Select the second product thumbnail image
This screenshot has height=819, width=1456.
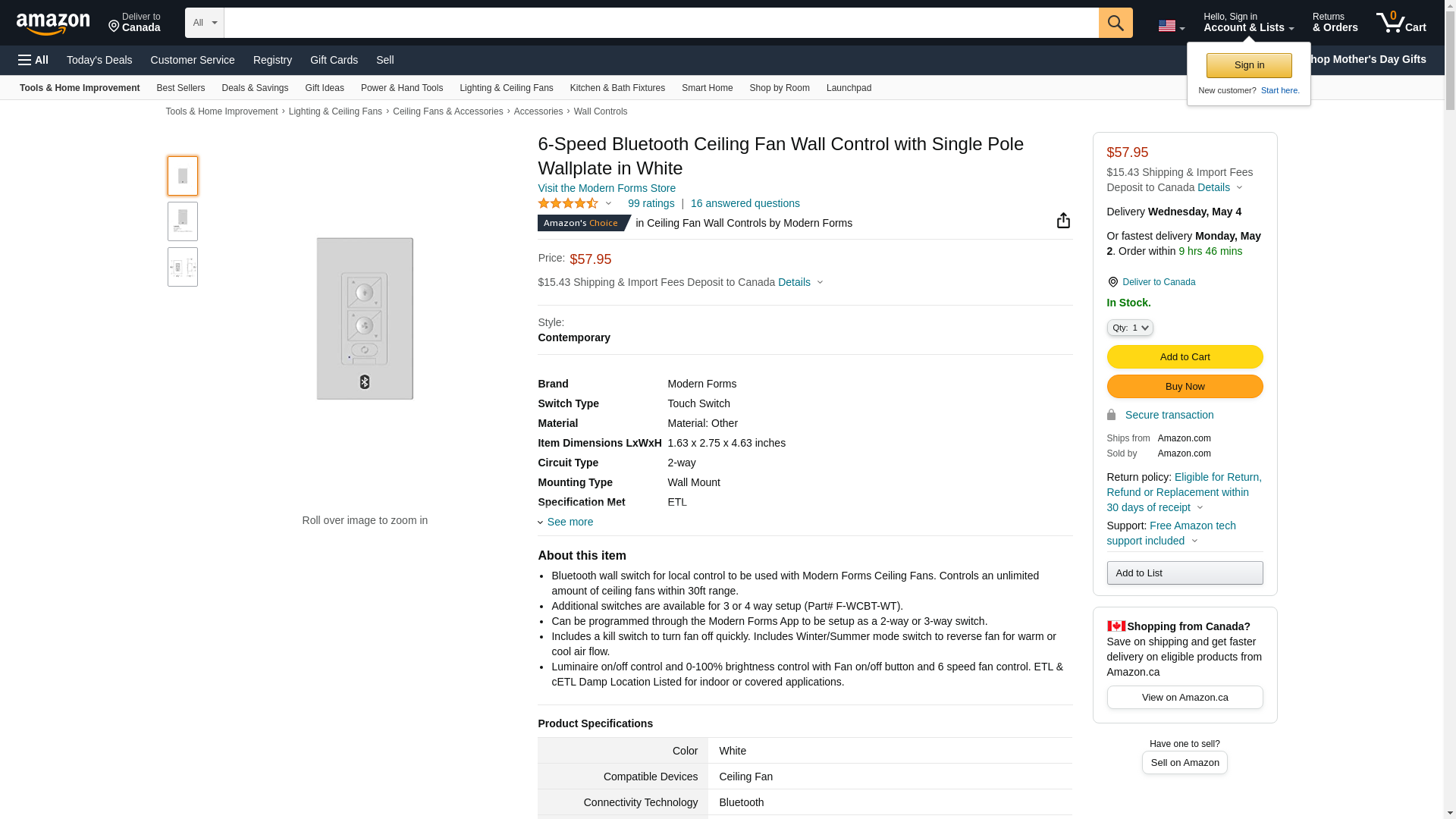click(183, 221)
